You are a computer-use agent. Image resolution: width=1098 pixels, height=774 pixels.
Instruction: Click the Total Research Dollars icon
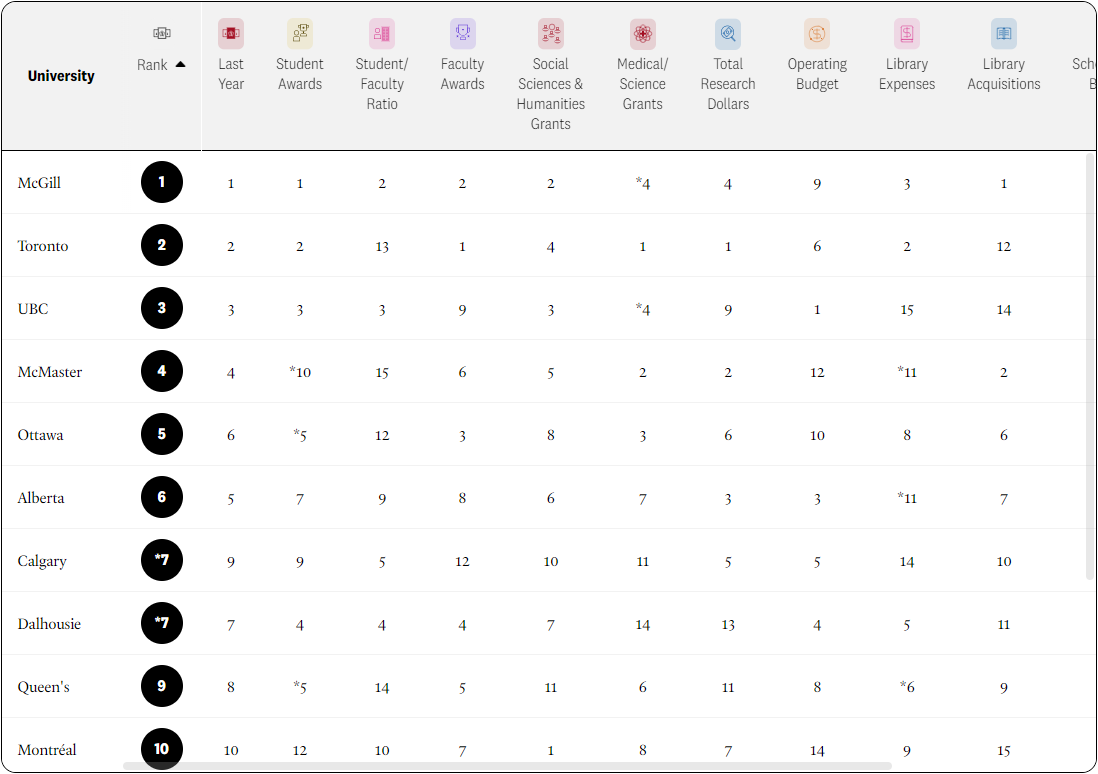[728, 33]
